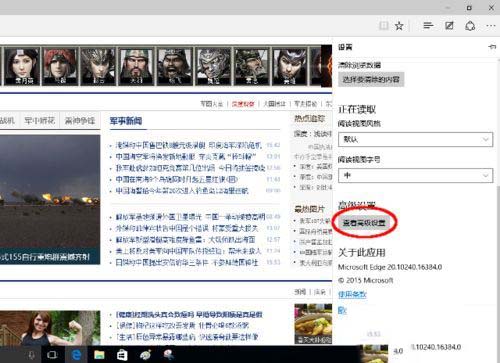Click the 查看高级设置 button
This screenshot has height=363, width=500.
[364, 223]
